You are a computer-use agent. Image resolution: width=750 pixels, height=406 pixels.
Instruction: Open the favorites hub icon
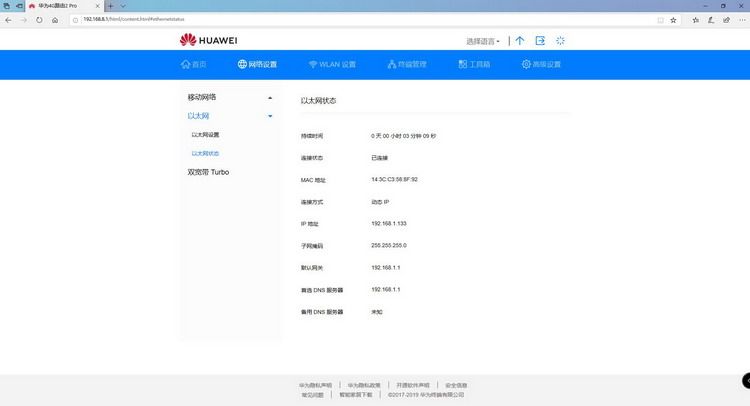point(695,20)
